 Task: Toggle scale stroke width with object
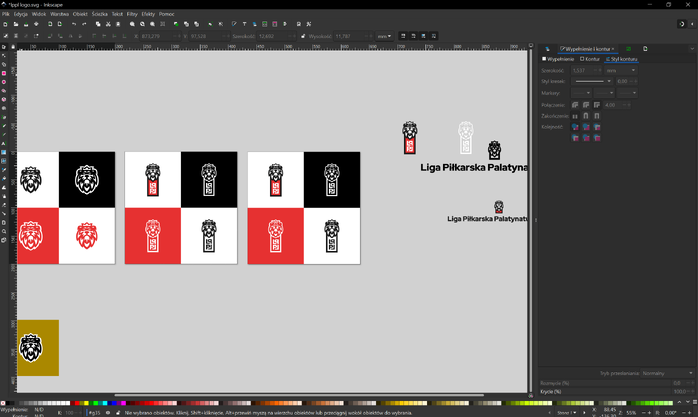click(403, 36)
